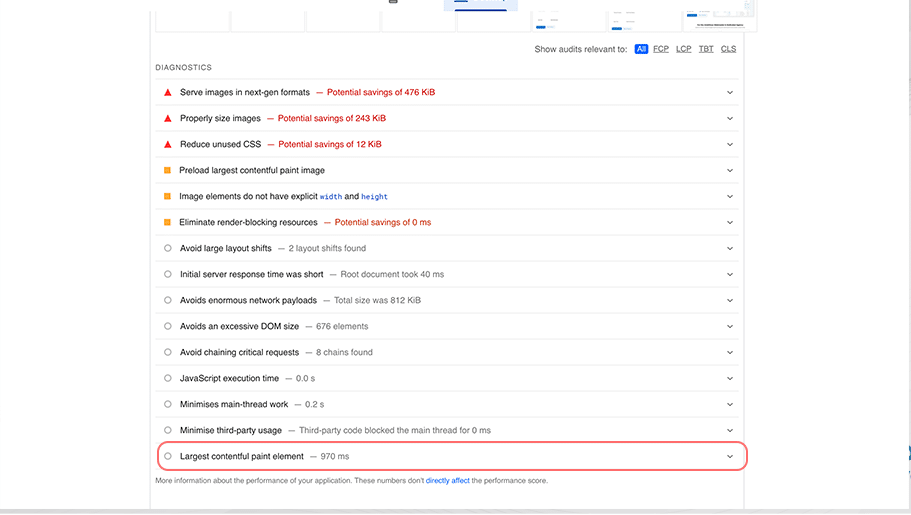Image resolution: width=911 pixels, height=515 pixels.
Task: Click 'Potential savings of 12 KiB' text
Action: pyautogui.click(x=330, y=144)
